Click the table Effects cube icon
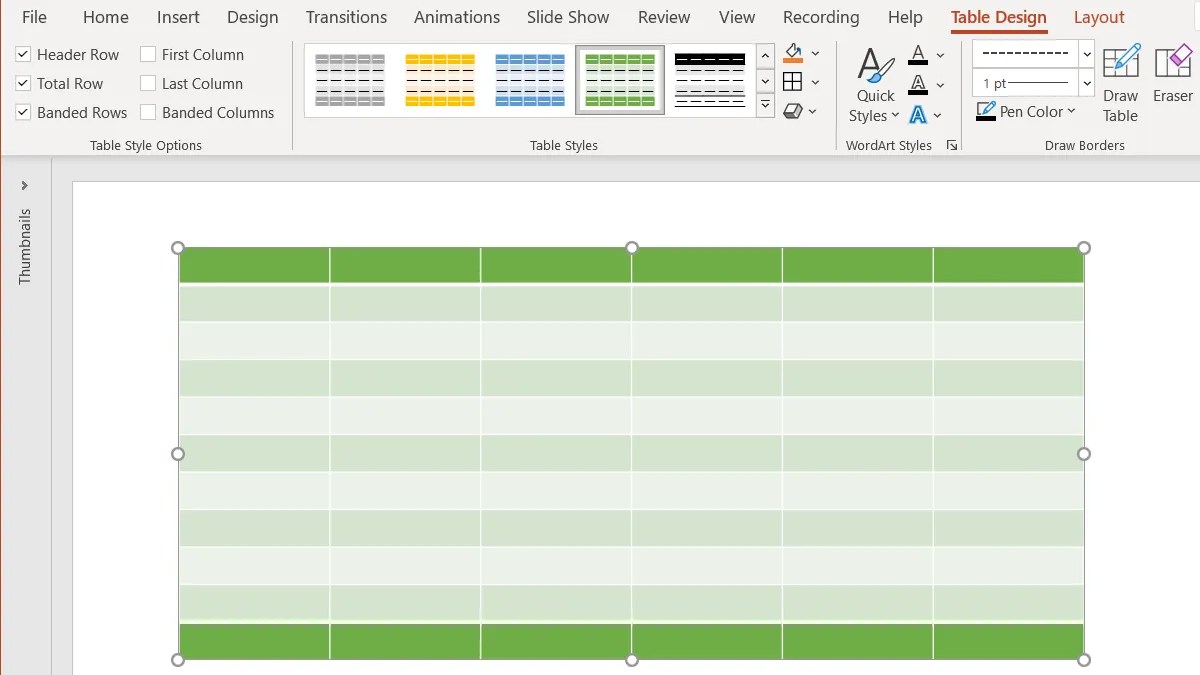The image size is (1200, 675). pos(795,111)
